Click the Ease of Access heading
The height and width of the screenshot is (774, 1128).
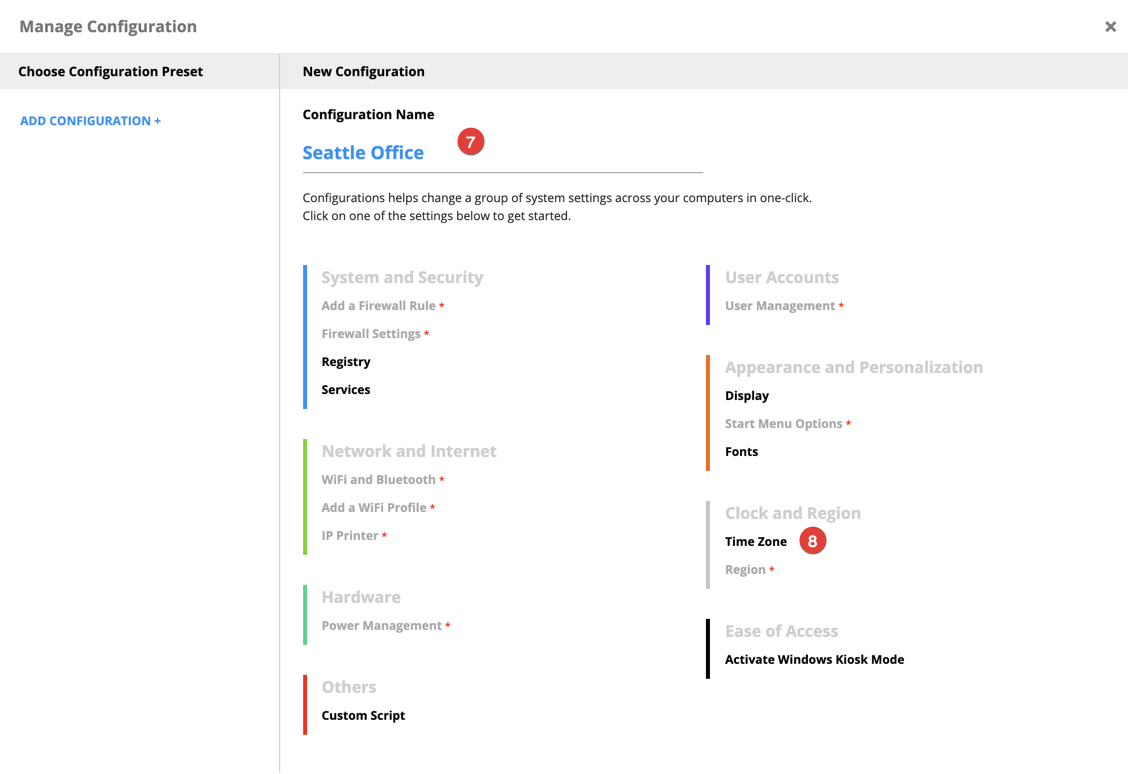click(x=781, y=632)
